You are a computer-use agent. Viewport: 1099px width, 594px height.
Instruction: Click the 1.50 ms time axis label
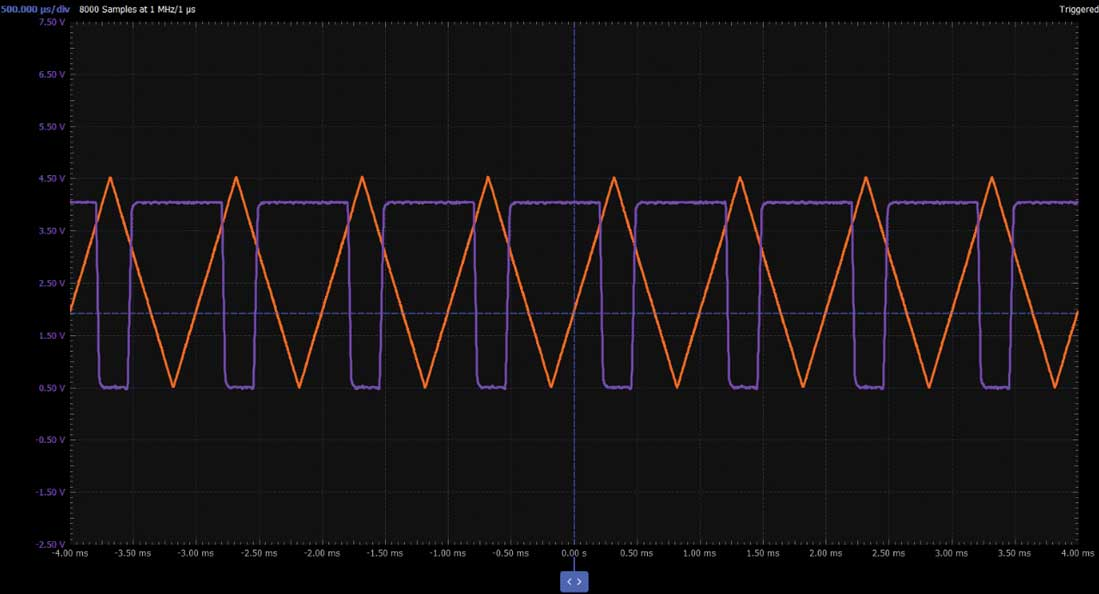point(763,553)
